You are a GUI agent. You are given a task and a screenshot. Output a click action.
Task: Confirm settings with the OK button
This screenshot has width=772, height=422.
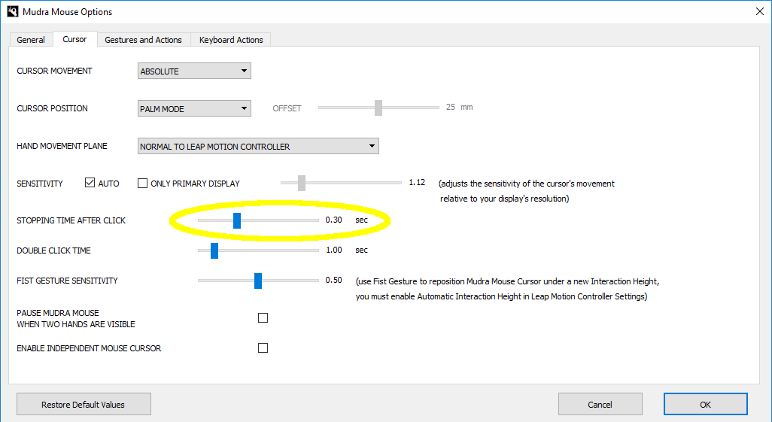click(706, 404)
